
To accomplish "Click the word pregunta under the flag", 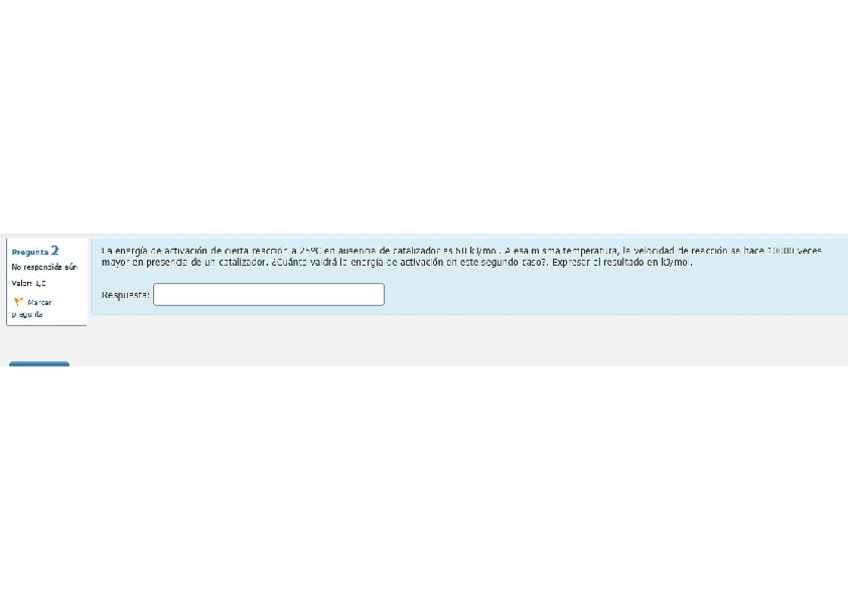I will pos(27,314).
